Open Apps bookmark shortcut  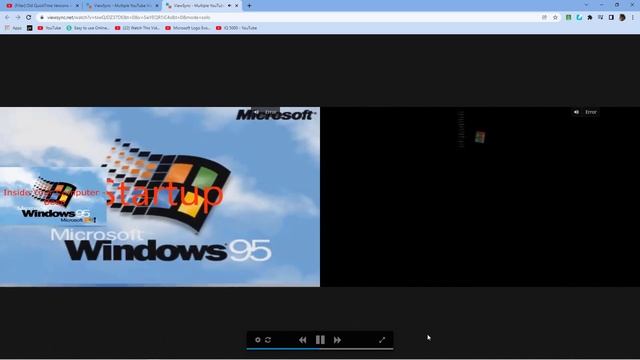(13, 28)
